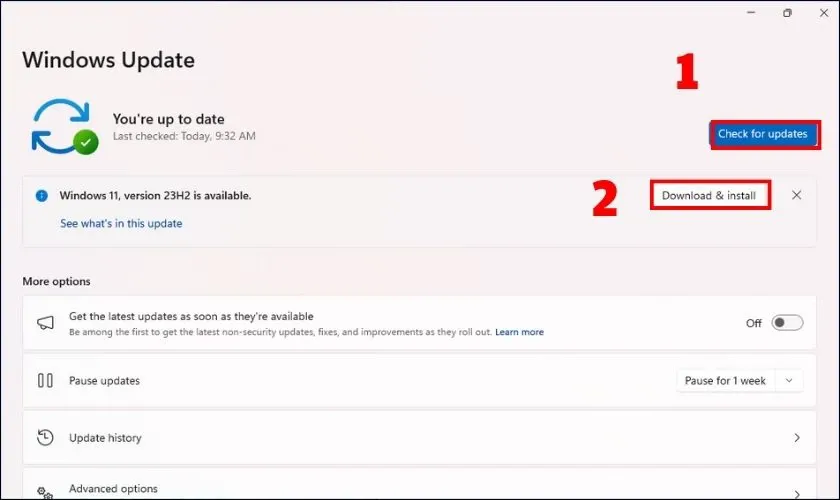The image size is (840, 500).
Task: Click the You're up to date status text
Action: [x=168, y=118]
